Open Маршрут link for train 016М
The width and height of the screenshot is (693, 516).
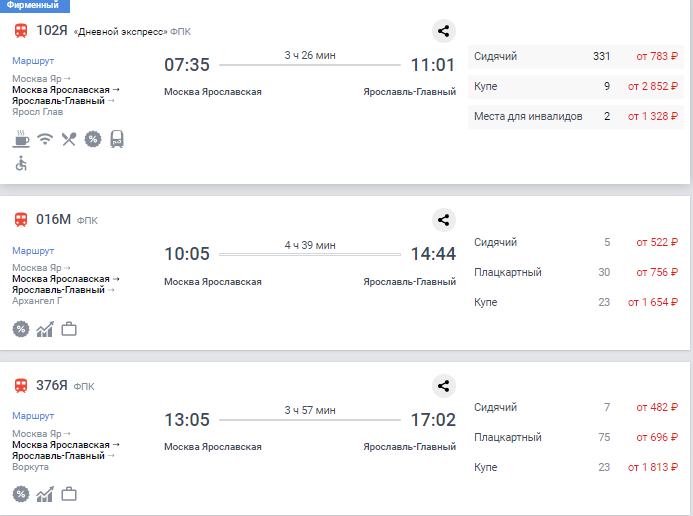tap(33, 250)
